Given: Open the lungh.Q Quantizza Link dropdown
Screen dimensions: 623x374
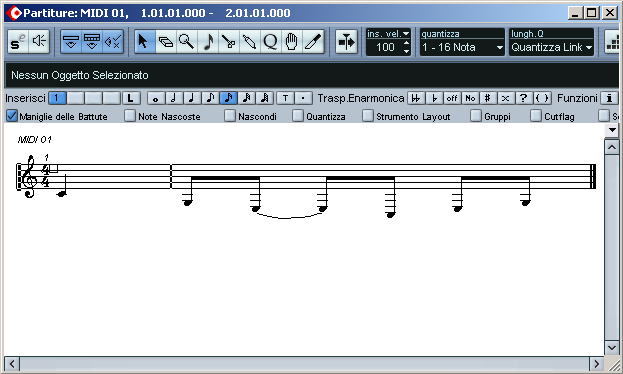Looking at the screenshot, I should (x=551, y=47).
